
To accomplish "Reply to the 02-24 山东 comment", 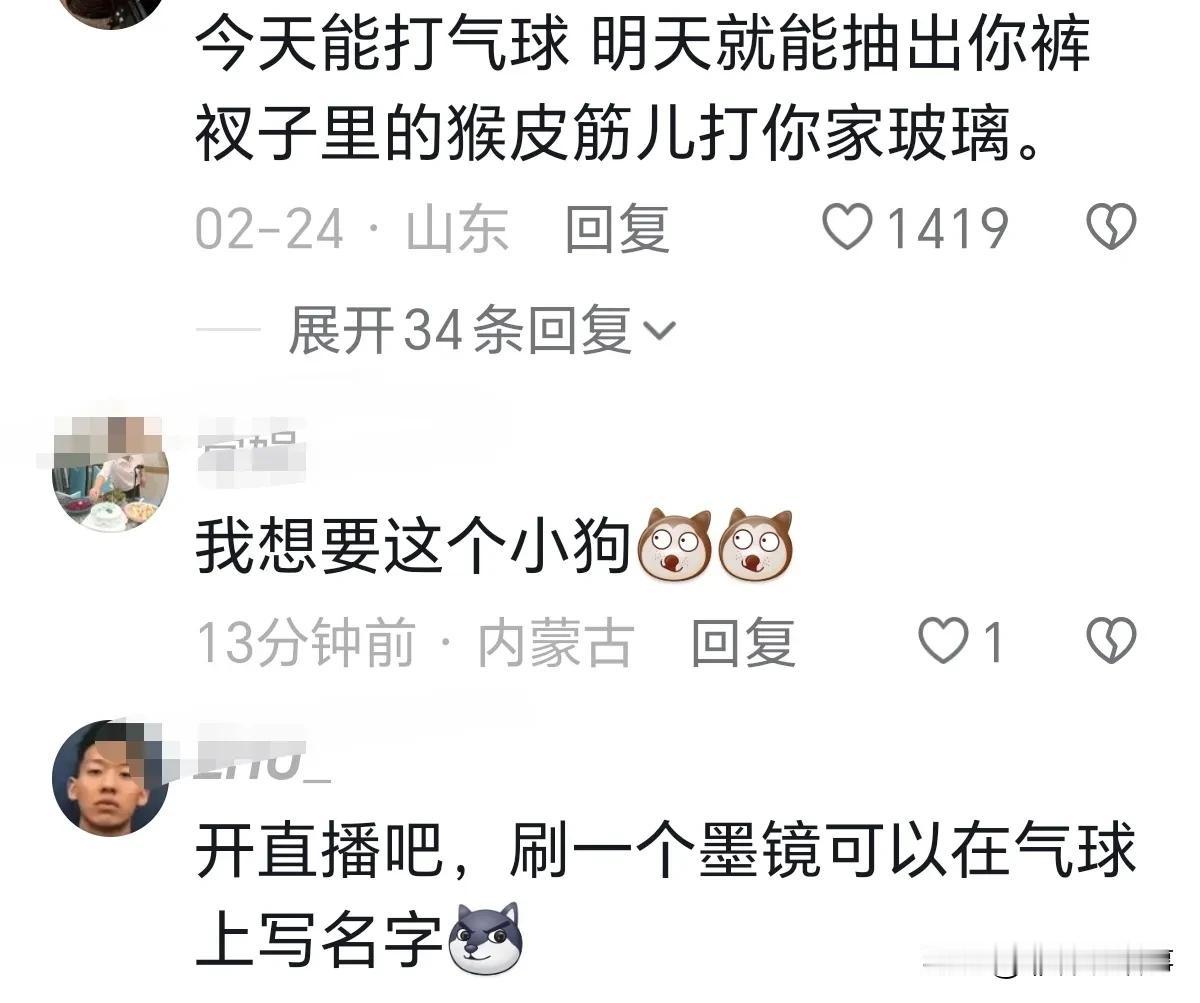I will click(617, 229).
